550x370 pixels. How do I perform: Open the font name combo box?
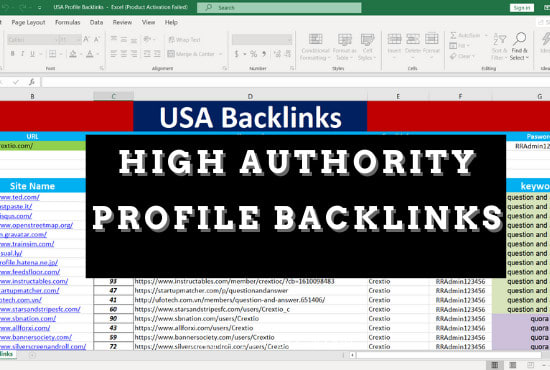(x=33, y=40)
